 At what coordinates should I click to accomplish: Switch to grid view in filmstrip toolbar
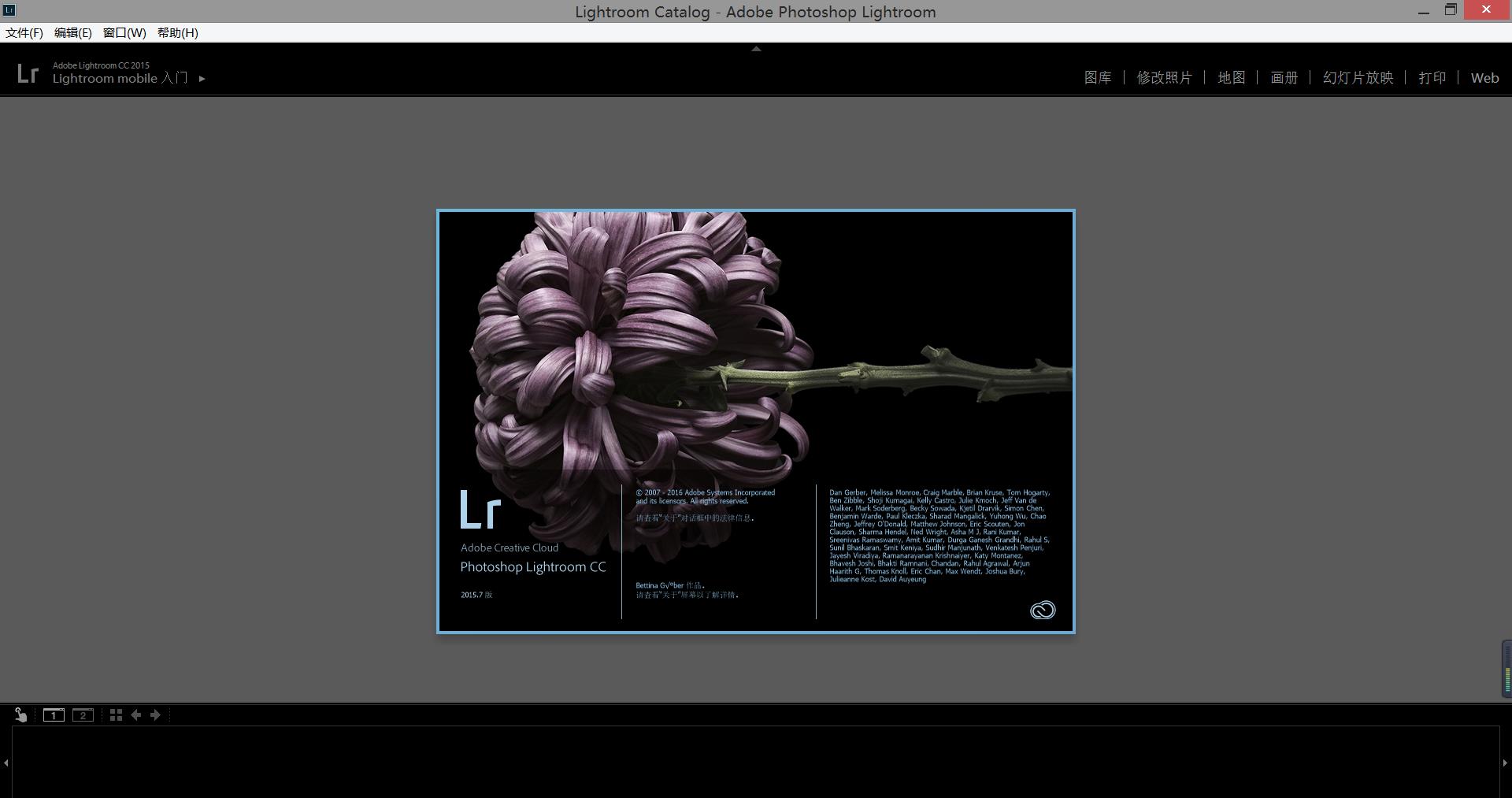click(x=116, y=715)
